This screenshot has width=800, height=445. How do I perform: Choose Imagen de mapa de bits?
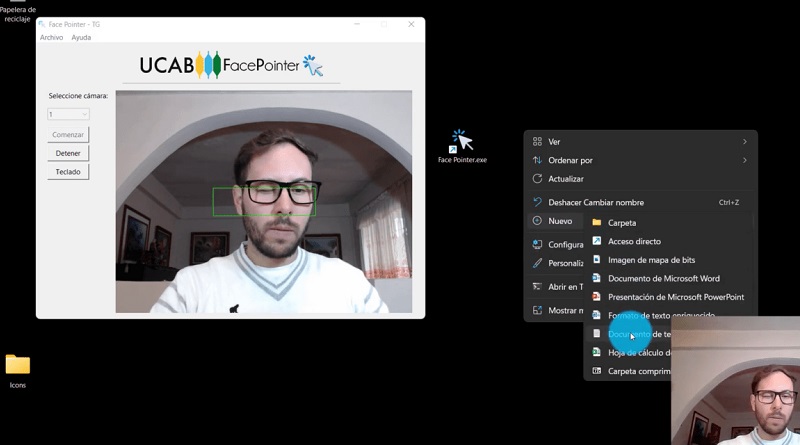[x=668, y=260]
